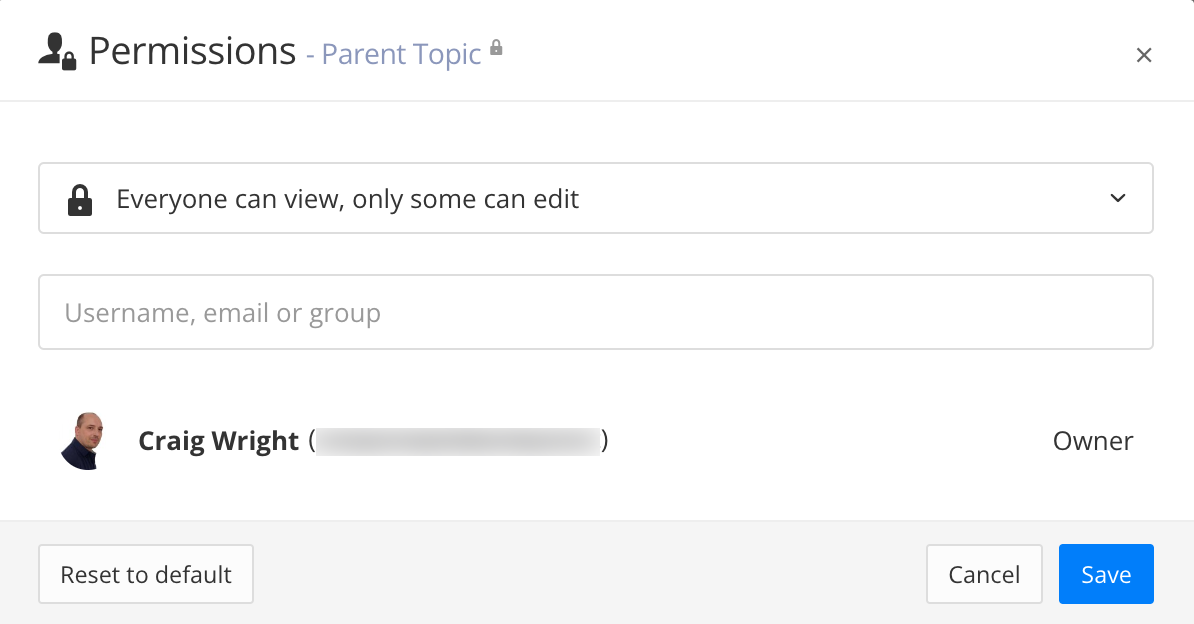The image size is (1194, 624).
Task: Click the avatar next to the Owner entry
Action: pos(84,440)
